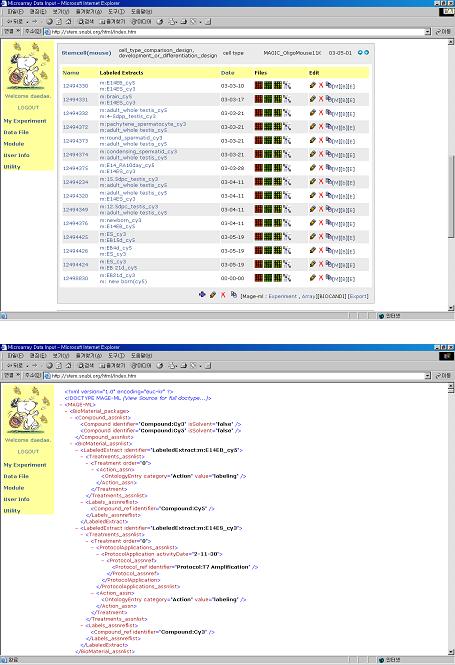The width and height of the screenshot is (455, 665).
Task: Click the vertical scrollbar thumb of the experiment list page
Action: 451,196
